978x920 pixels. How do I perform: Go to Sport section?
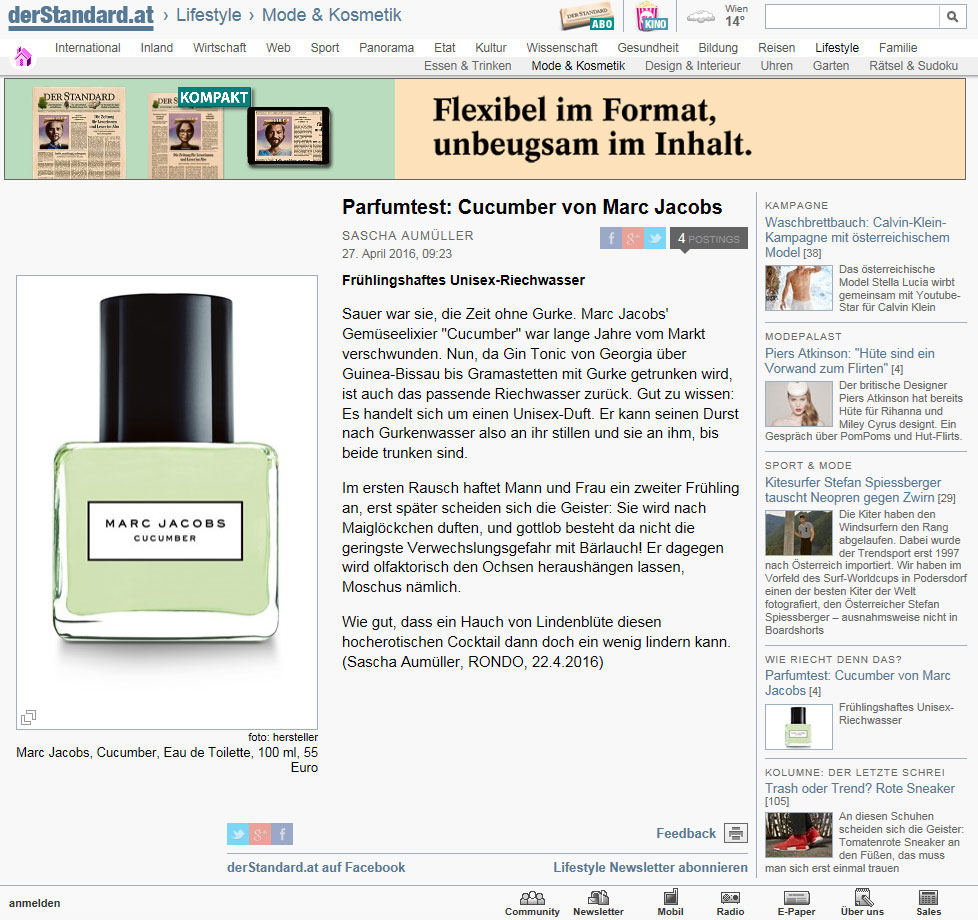click(325, 47)
